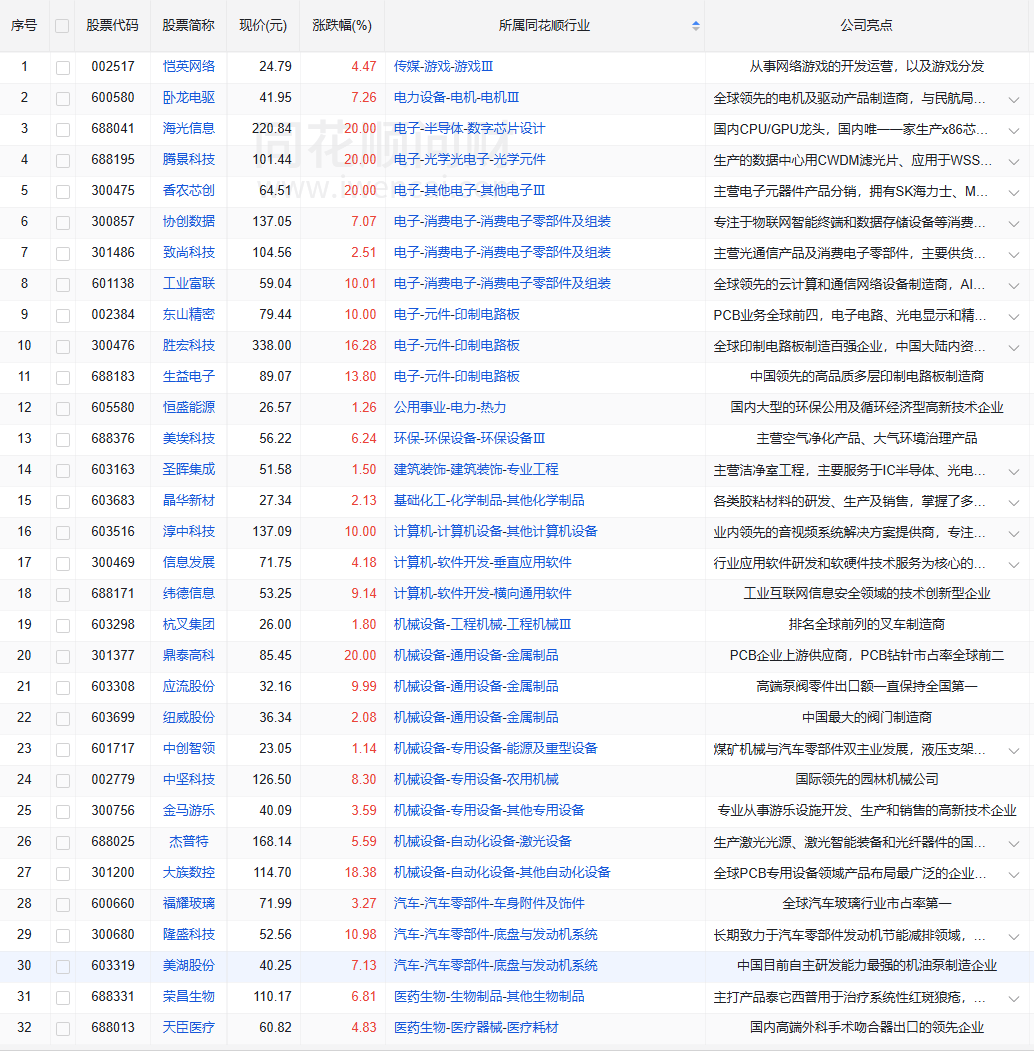The image size is (1034, 1051).
Task: Click stock code 601138 cell
Action: [x=112, y=284]
